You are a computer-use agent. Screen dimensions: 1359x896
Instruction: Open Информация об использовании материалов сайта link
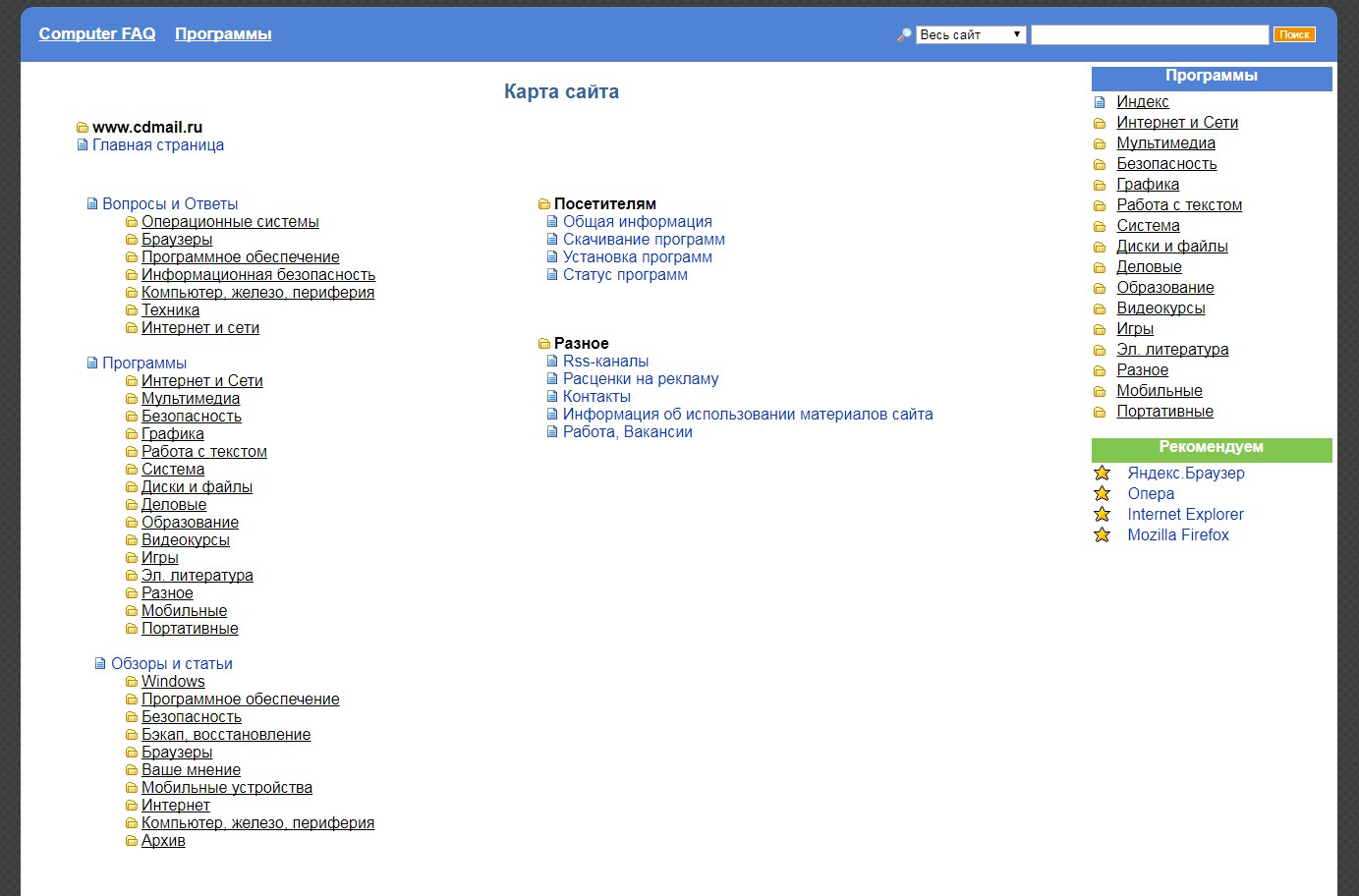[x=748, y=415]
